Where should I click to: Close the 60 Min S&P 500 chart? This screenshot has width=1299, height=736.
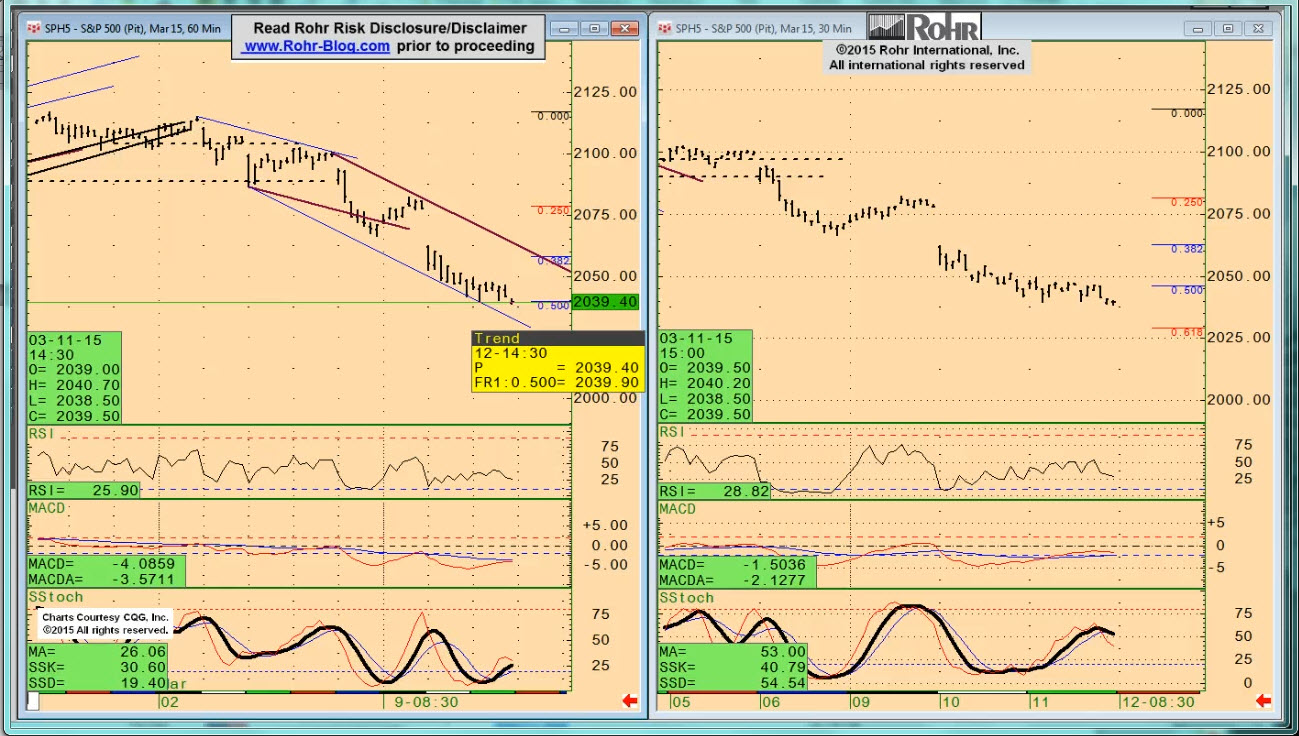click(x=626, y=29)
